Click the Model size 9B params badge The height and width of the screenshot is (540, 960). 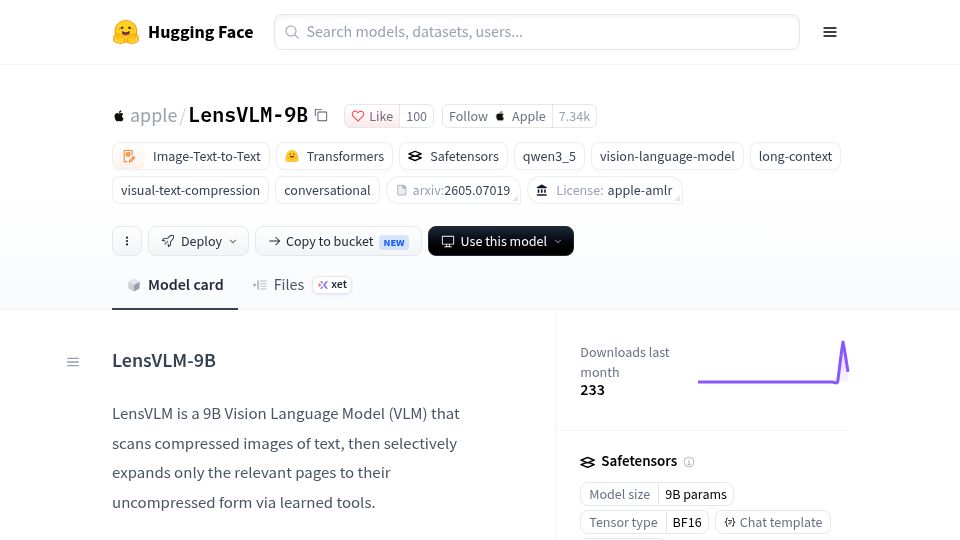[657, 495]
